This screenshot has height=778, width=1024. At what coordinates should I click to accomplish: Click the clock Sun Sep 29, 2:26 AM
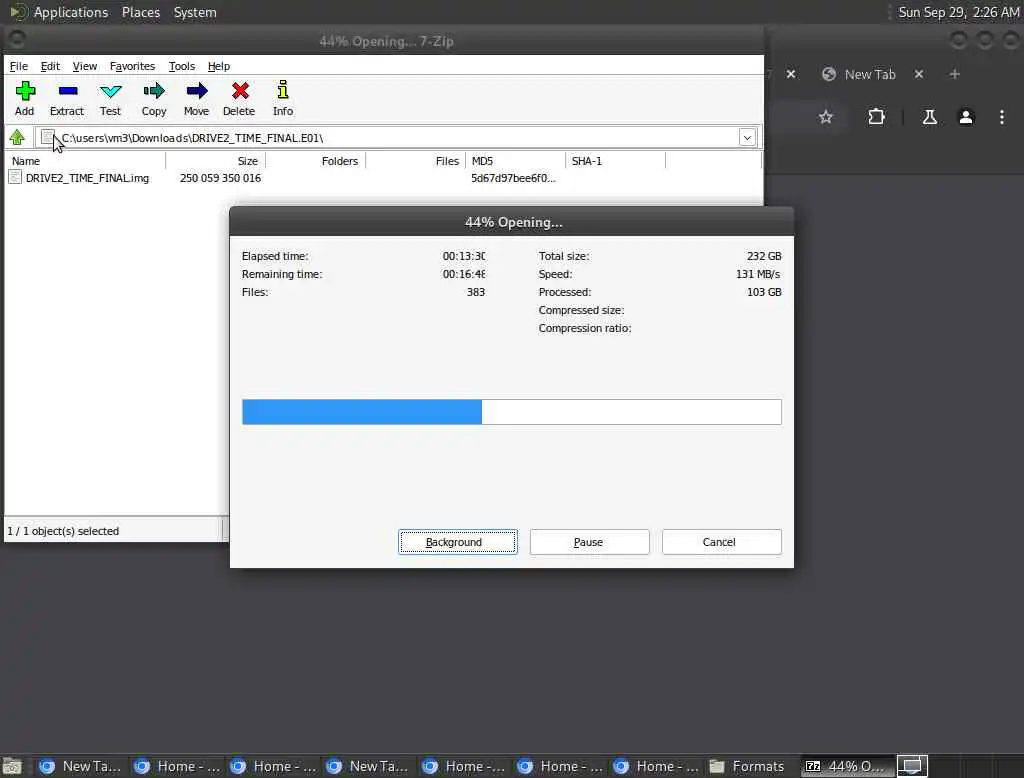point(958,12)
